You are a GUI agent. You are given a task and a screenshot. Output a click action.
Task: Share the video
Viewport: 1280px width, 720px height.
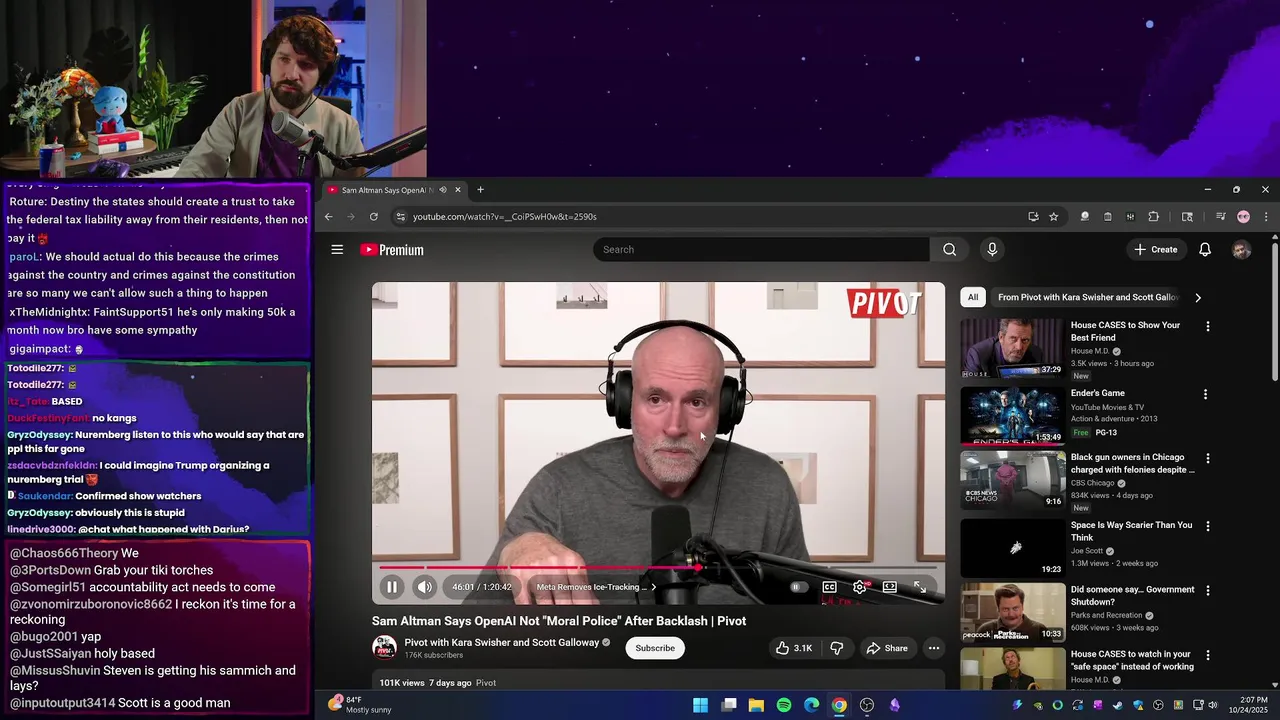click(x=887, y=648)
